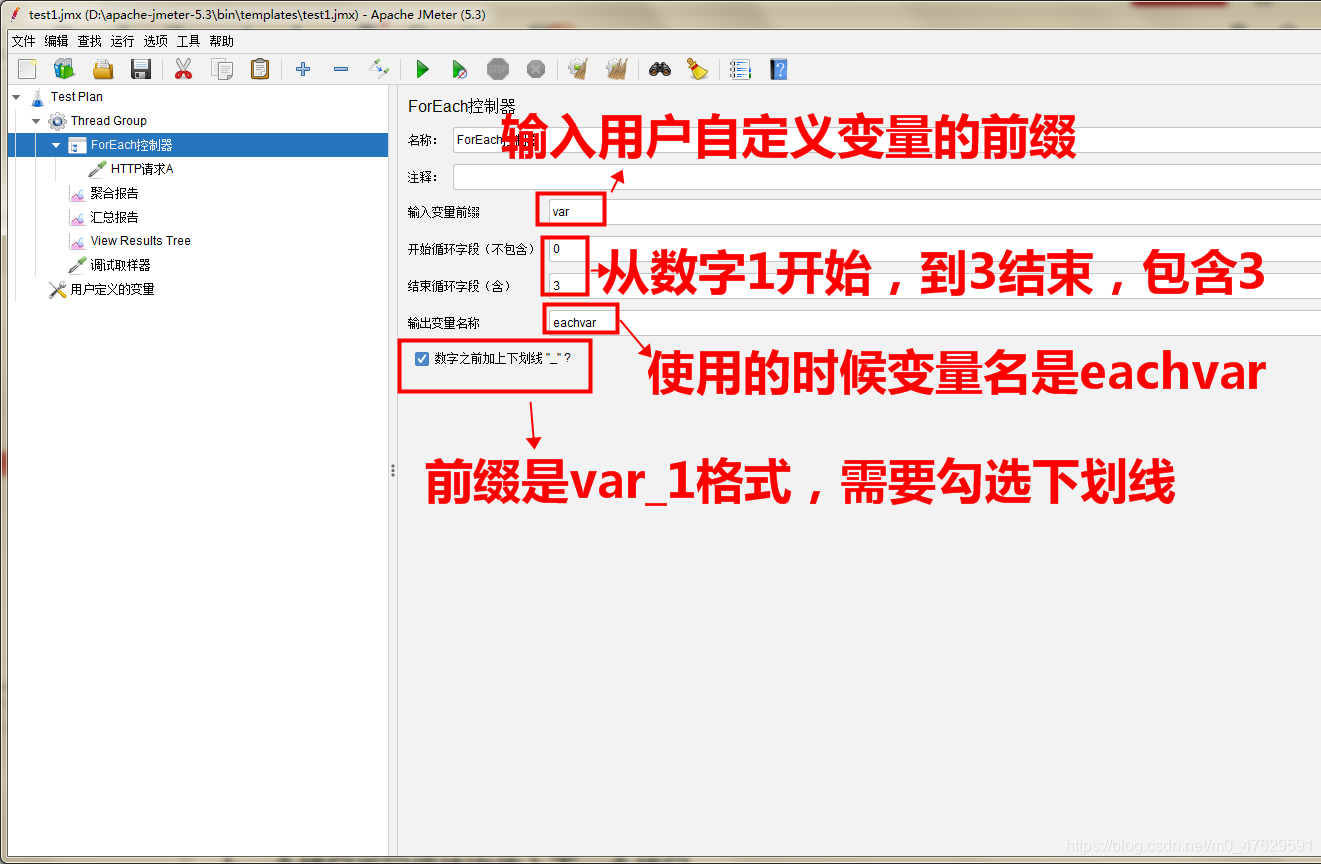Click the Shutdown toolbar icon
The image size is (1321, 864).
536,69
